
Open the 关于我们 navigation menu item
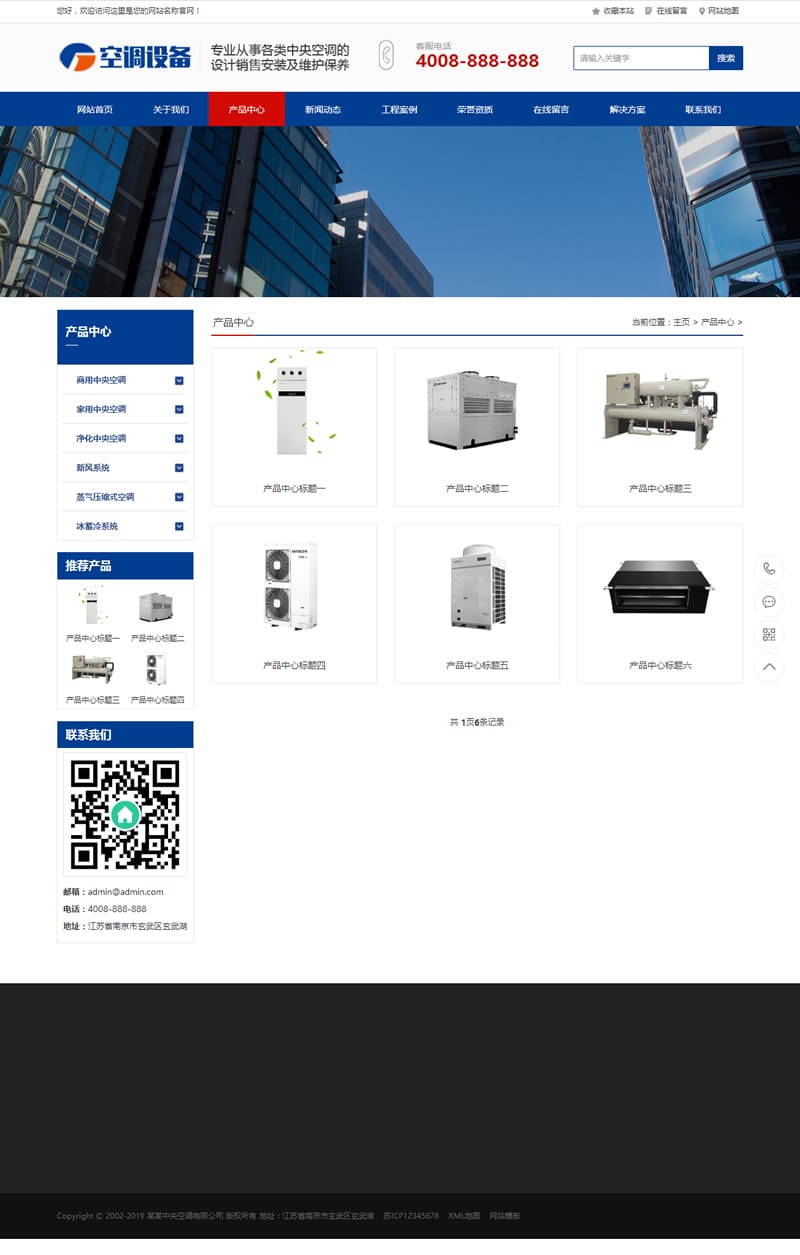pyautogui.click(x=171, y=110)
